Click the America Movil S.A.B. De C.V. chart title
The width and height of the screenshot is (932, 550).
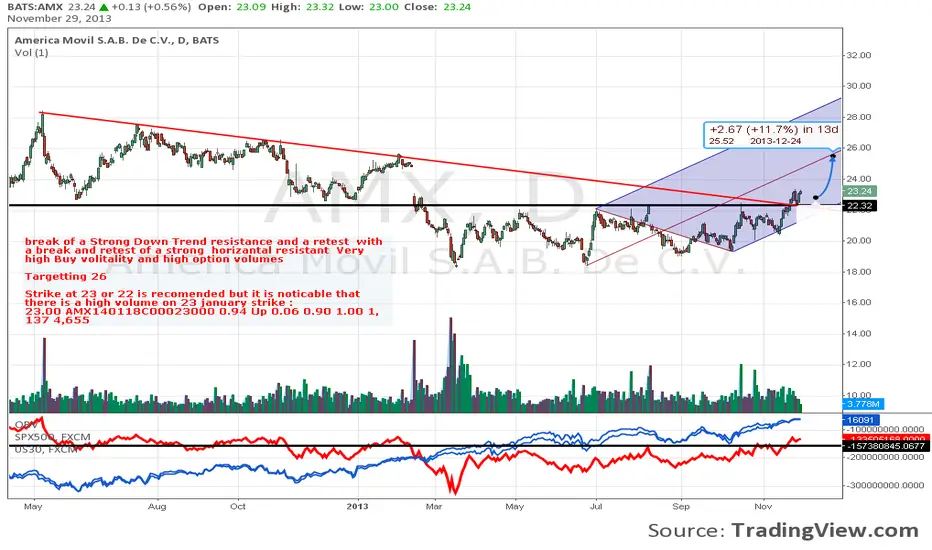coord(116,40)
